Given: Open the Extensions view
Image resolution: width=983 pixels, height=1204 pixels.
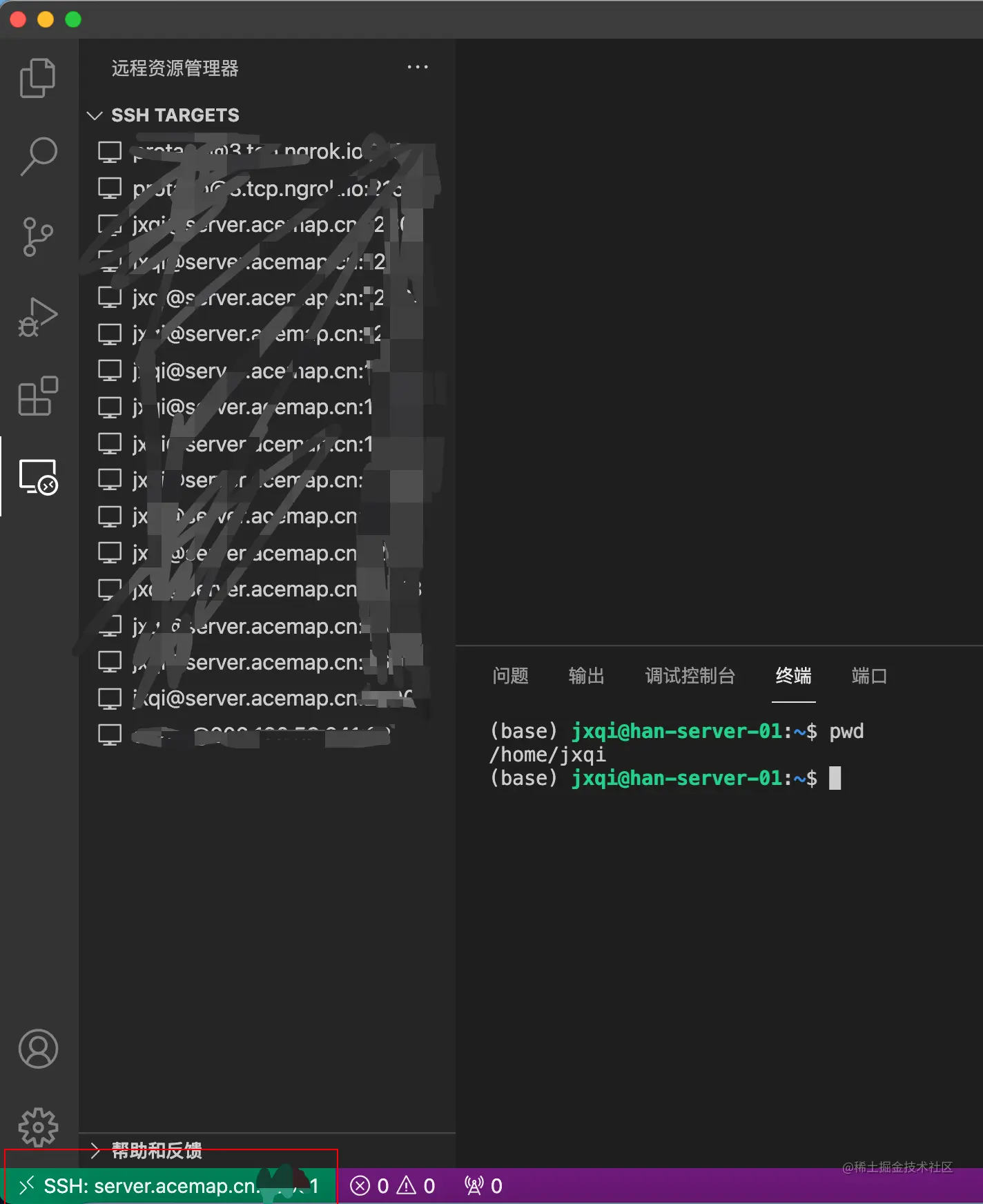Looking at the screenshot, I should tap(38, 396).
